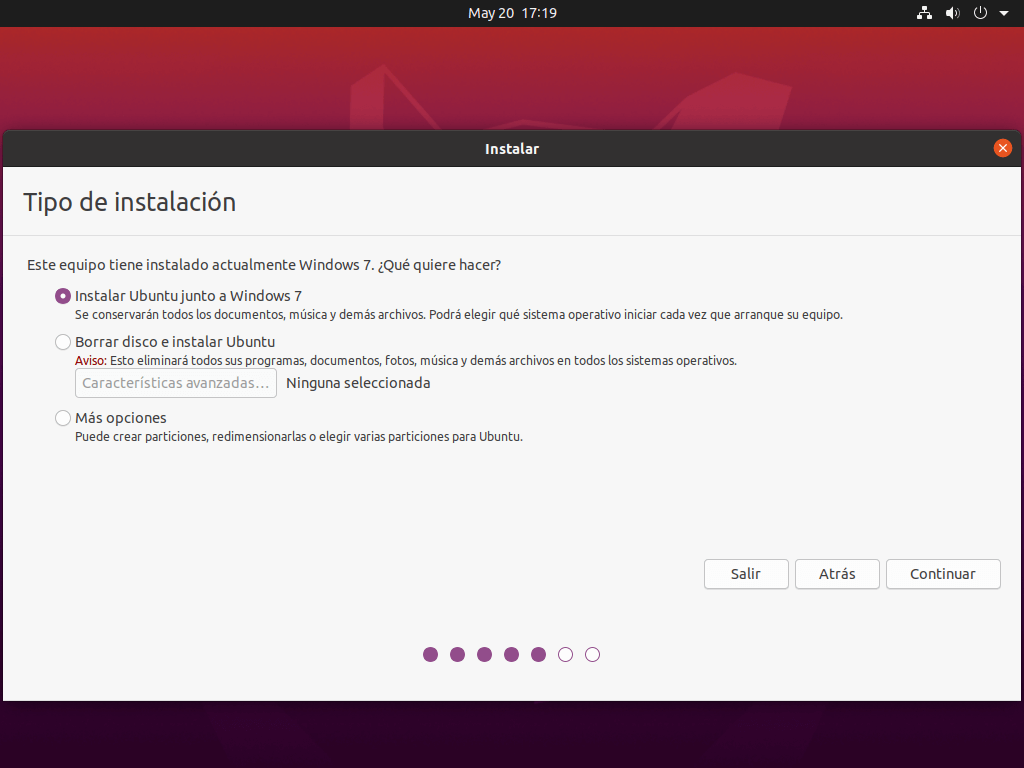Image resolution: width=1024 pixels, height=768 pixels.
Task: Click the first filled progress dot
Action: point(431,655)
